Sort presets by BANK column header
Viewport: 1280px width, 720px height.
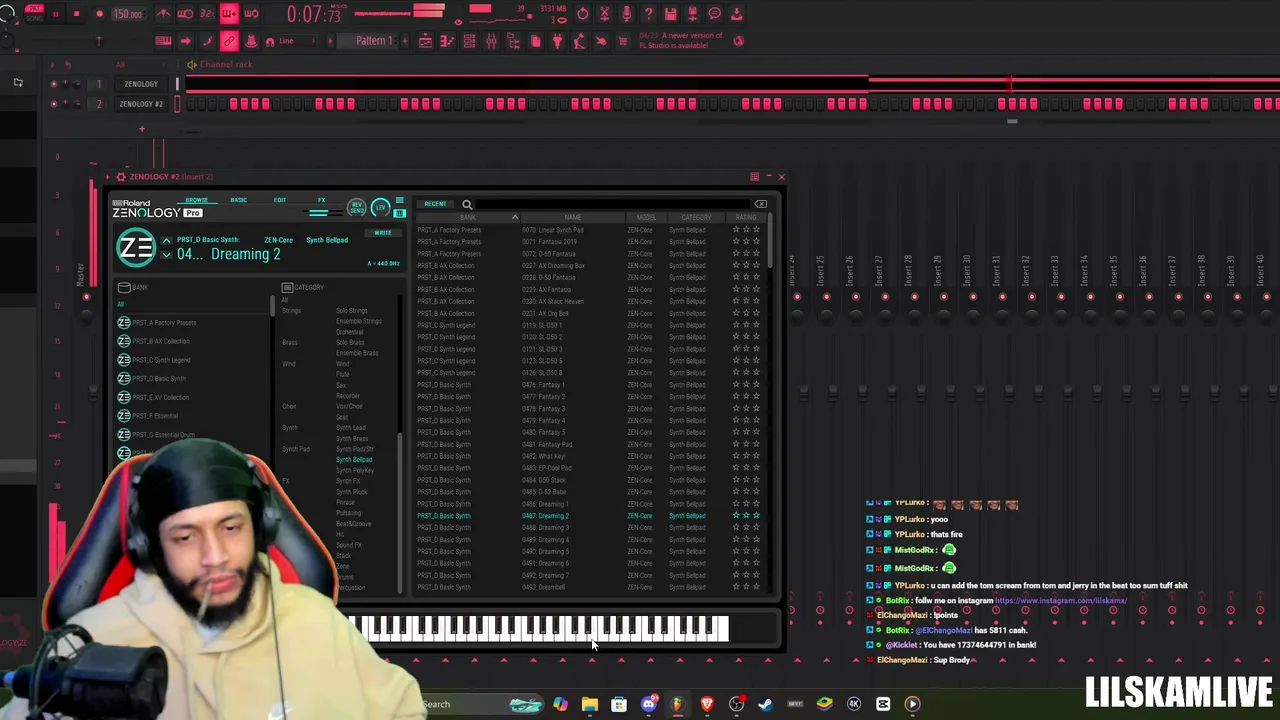click(467, 218)
